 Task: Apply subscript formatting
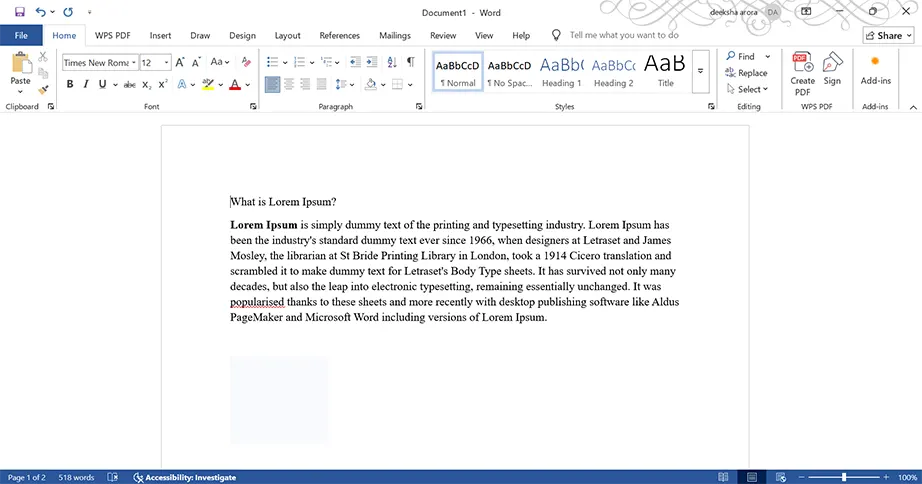click(x=146, y=85)
